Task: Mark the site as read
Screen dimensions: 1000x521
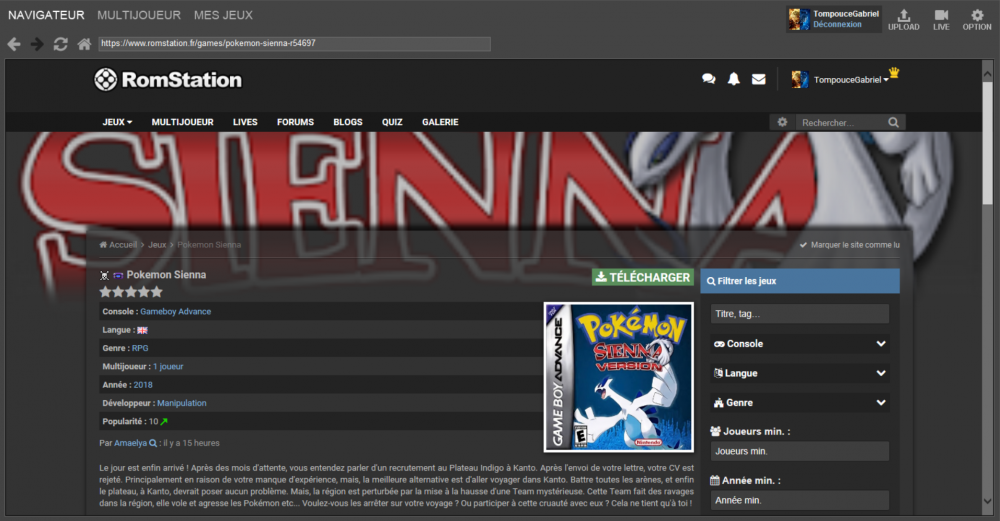Action: coord(849,245)
